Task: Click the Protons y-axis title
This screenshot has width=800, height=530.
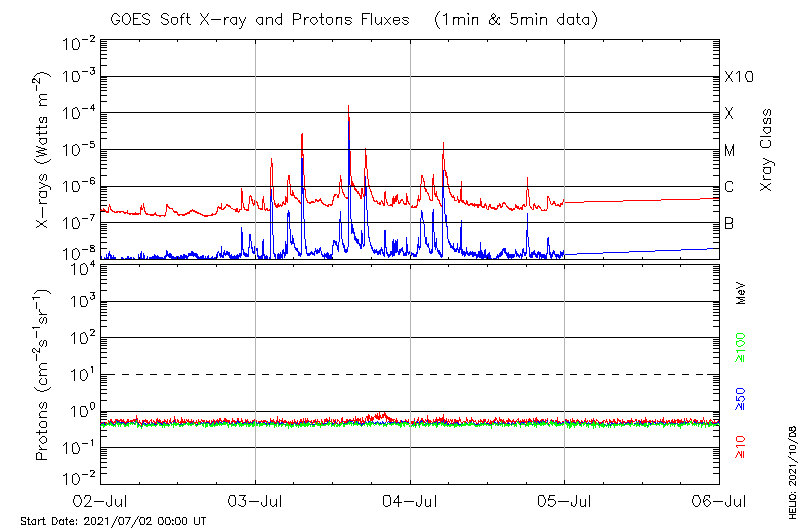Action: coord(43,374)
